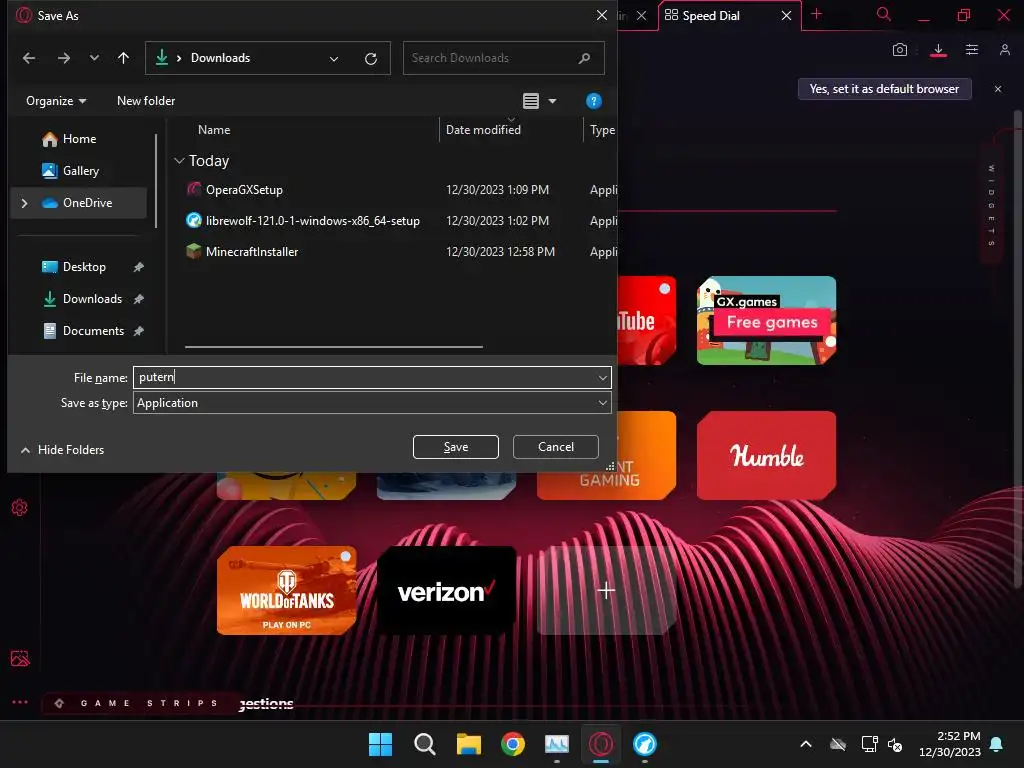This screenshot has height=768, width=1024.
Task: Click the Save button
Action: [x=456, y=447]
